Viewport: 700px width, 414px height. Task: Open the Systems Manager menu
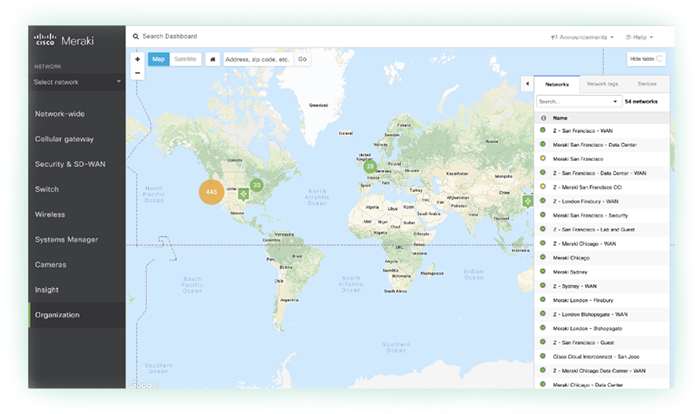tap(67, 239)
